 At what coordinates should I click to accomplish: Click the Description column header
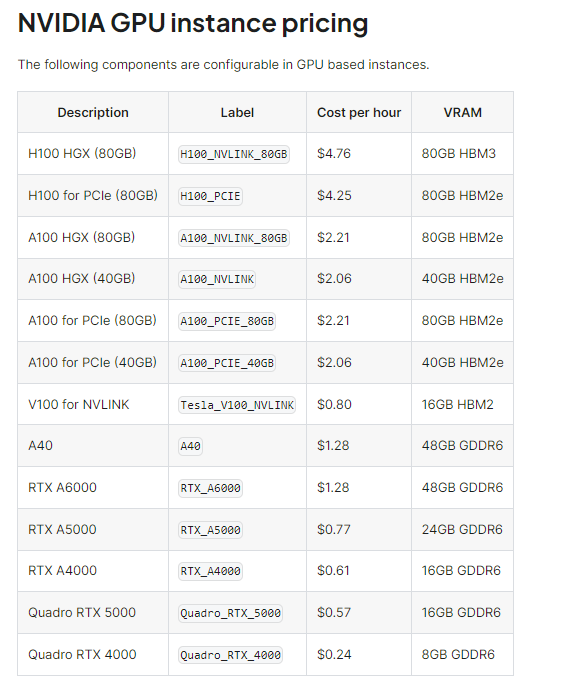[x=93, y=112]
